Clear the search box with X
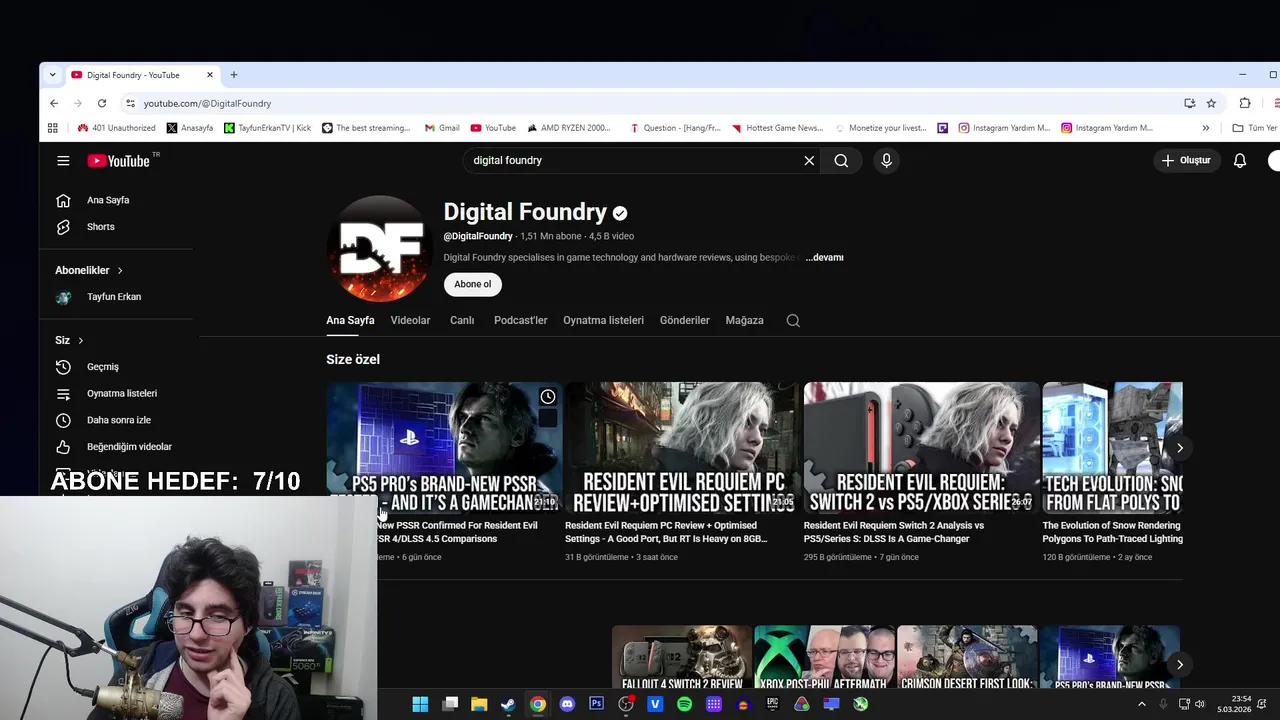Screen dimensions: 1280x720 809,160
